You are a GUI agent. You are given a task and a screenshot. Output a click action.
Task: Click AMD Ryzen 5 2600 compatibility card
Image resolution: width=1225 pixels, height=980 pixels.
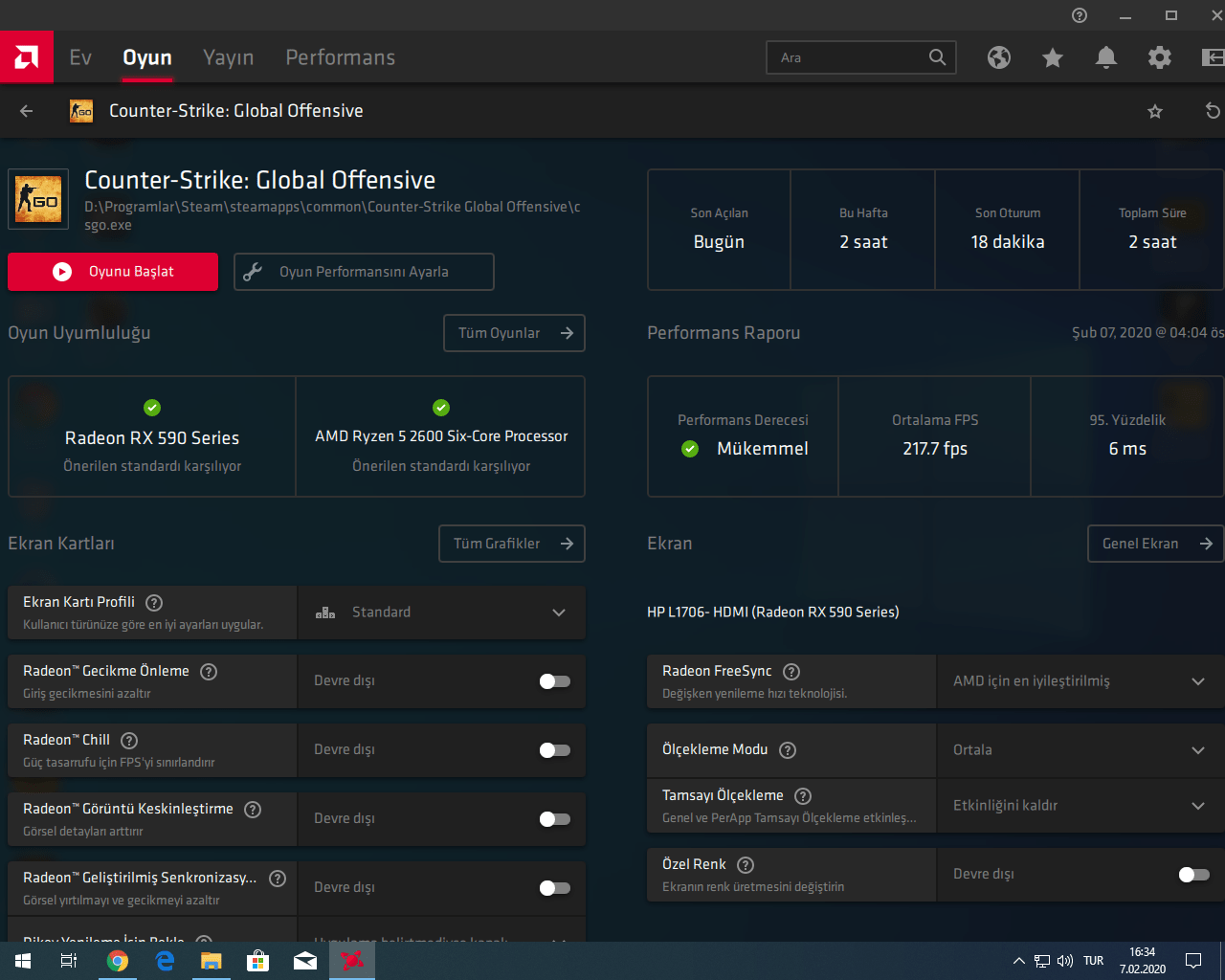coord(441,436)
